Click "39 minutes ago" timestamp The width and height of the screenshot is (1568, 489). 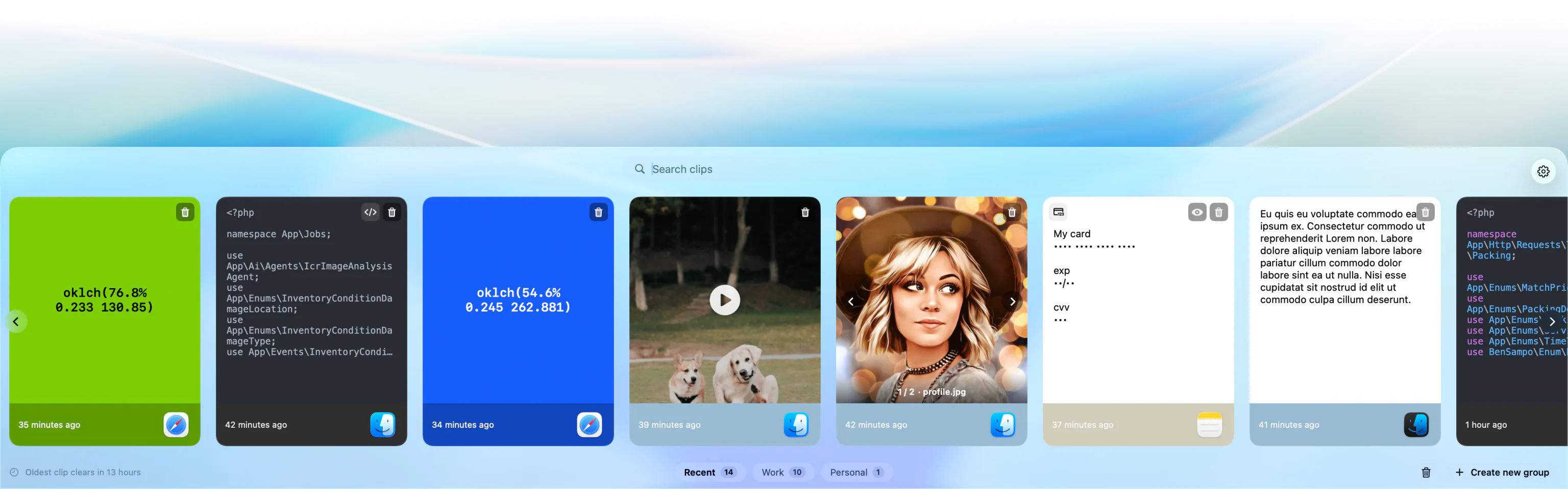[670, 425]
